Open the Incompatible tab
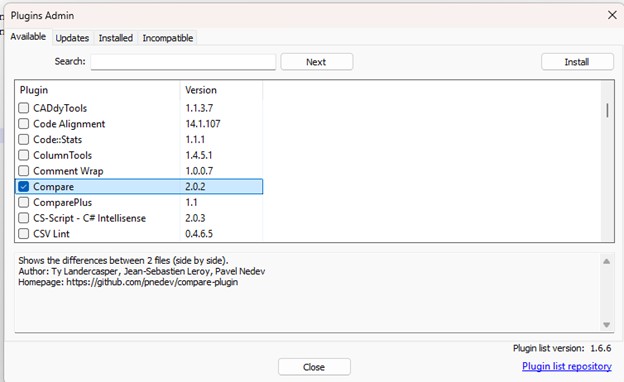 click(168, 38)
